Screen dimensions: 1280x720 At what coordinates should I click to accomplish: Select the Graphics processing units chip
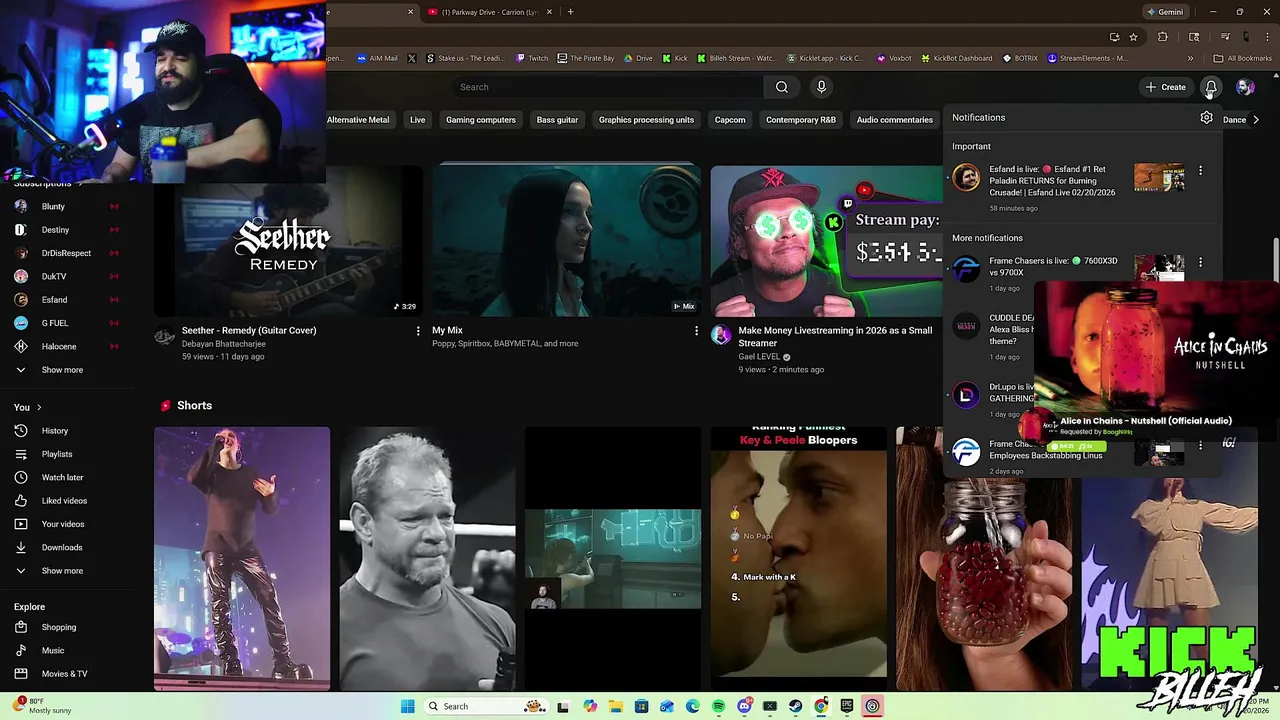(x=646, y=120)
